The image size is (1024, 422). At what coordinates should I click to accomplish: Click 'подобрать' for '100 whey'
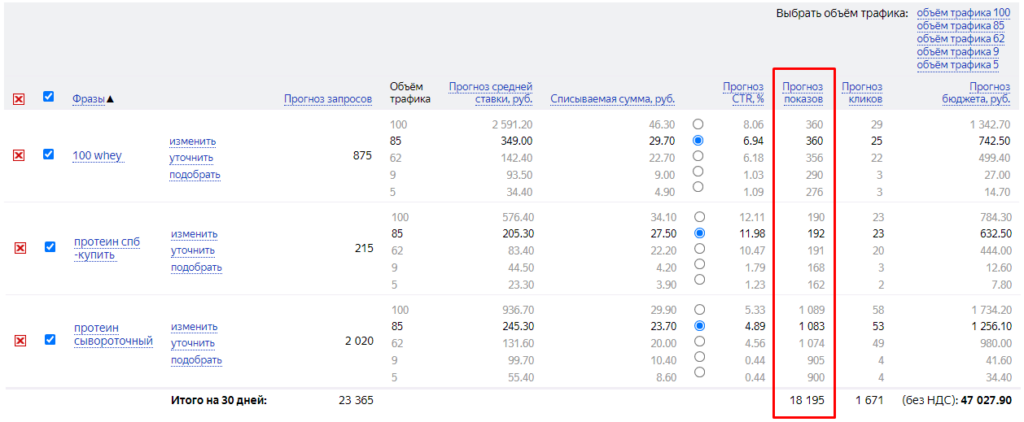point(194,175)
